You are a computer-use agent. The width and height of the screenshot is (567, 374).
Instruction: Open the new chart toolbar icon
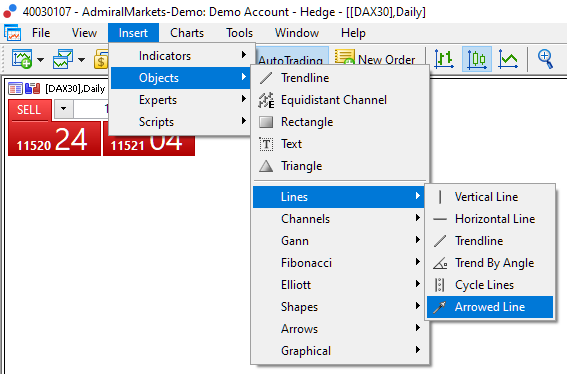click(21, 59)
